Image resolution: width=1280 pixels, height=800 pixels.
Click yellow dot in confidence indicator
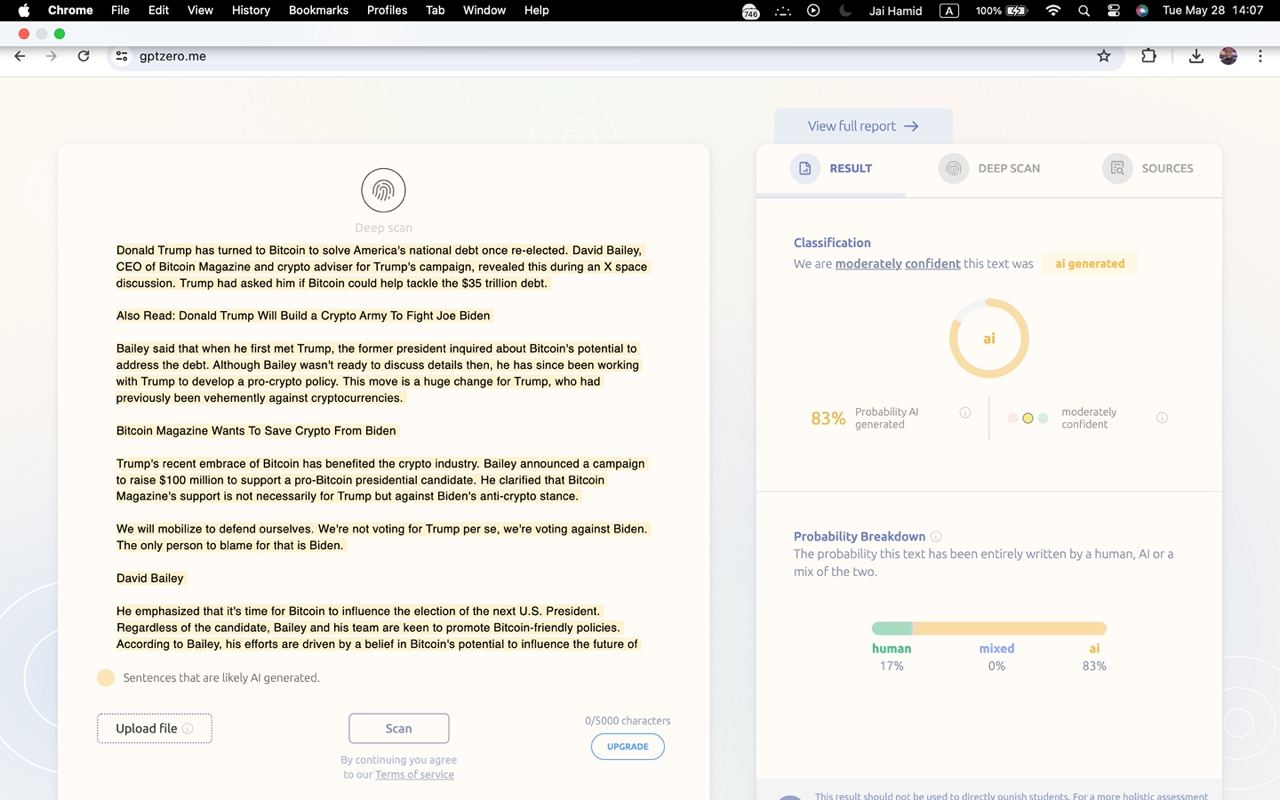pyautogui.click(x=1027, y=418)
